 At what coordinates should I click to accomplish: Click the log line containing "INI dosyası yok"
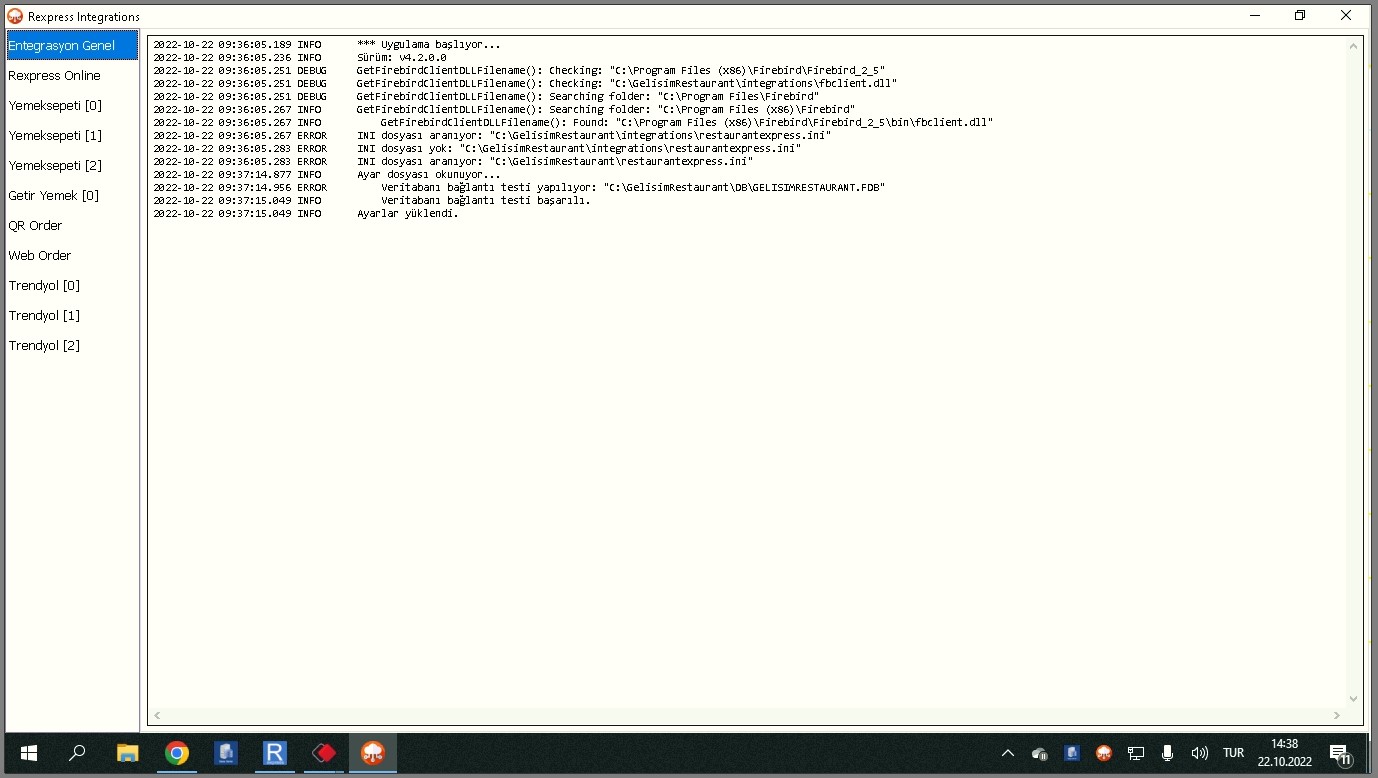pyautogui.click(x=579, y=148)
